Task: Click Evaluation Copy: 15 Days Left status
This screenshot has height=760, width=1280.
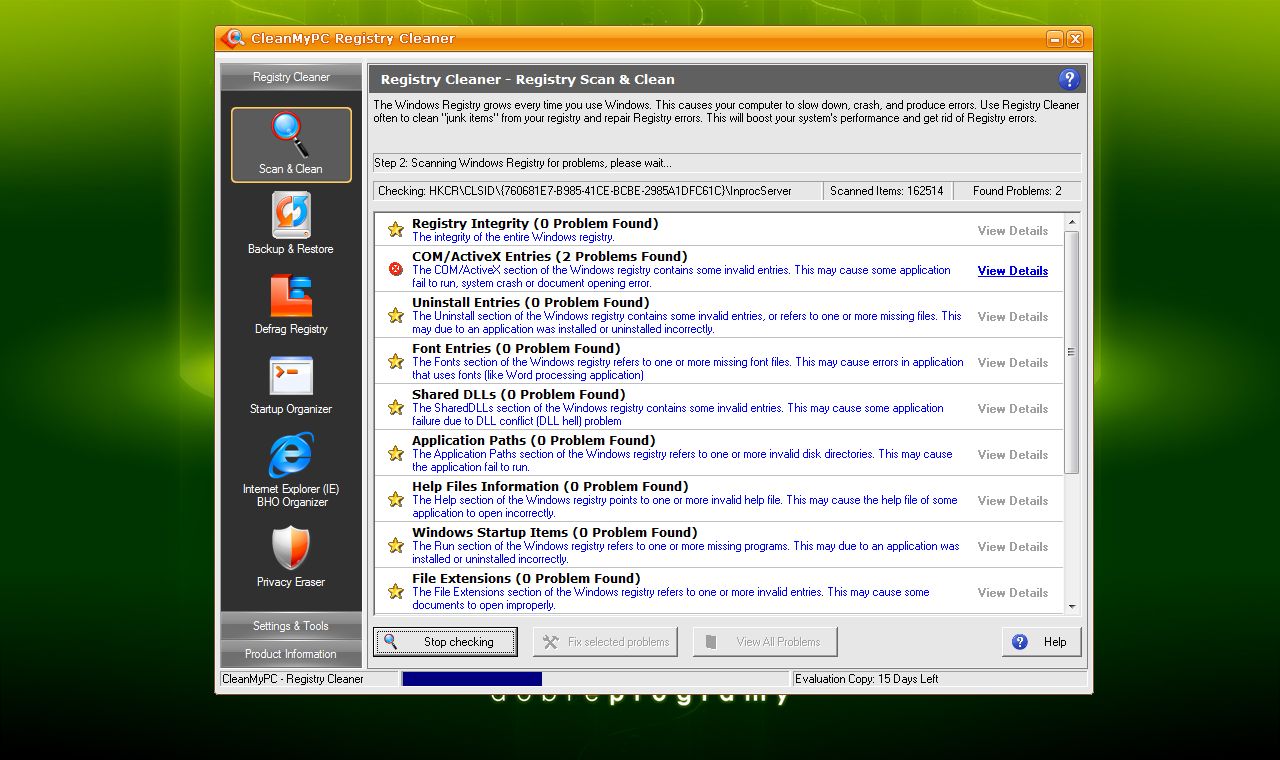Action: tap(939, 679)
